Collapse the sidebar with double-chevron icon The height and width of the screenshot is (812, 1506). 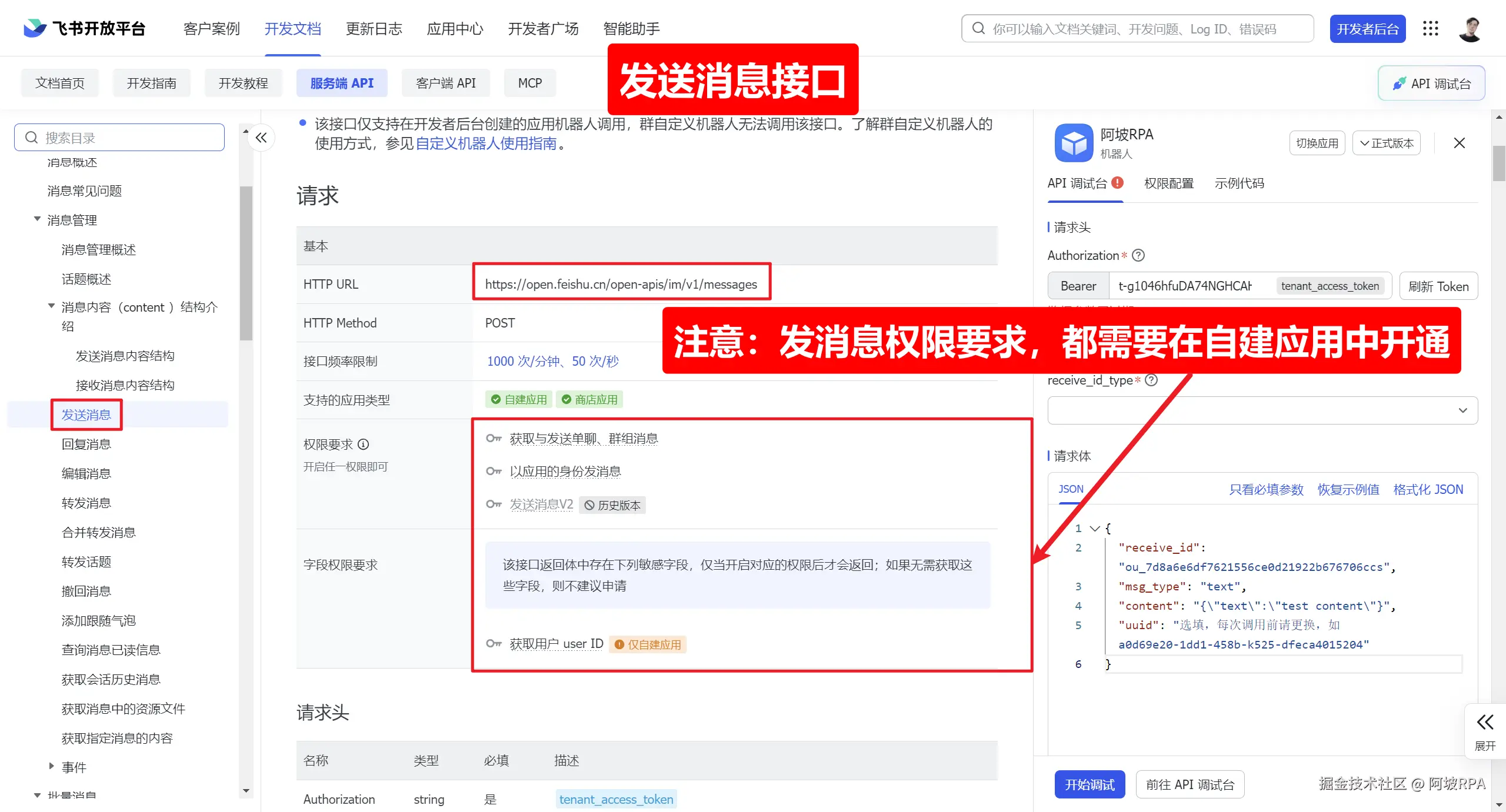[261, 138]
